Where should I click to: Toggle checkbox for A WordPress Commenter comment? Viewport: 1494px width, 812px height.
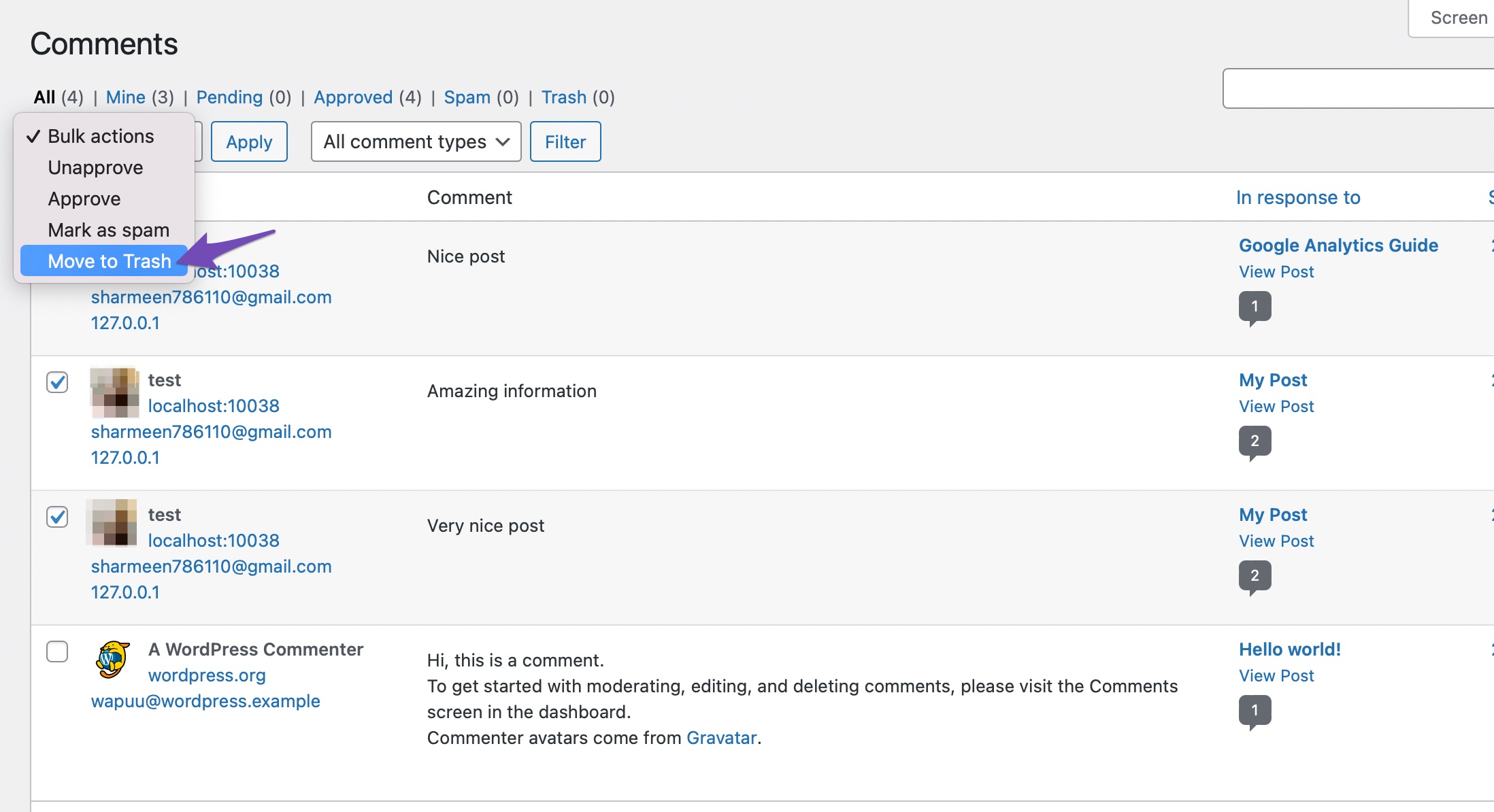coord(57,651)
